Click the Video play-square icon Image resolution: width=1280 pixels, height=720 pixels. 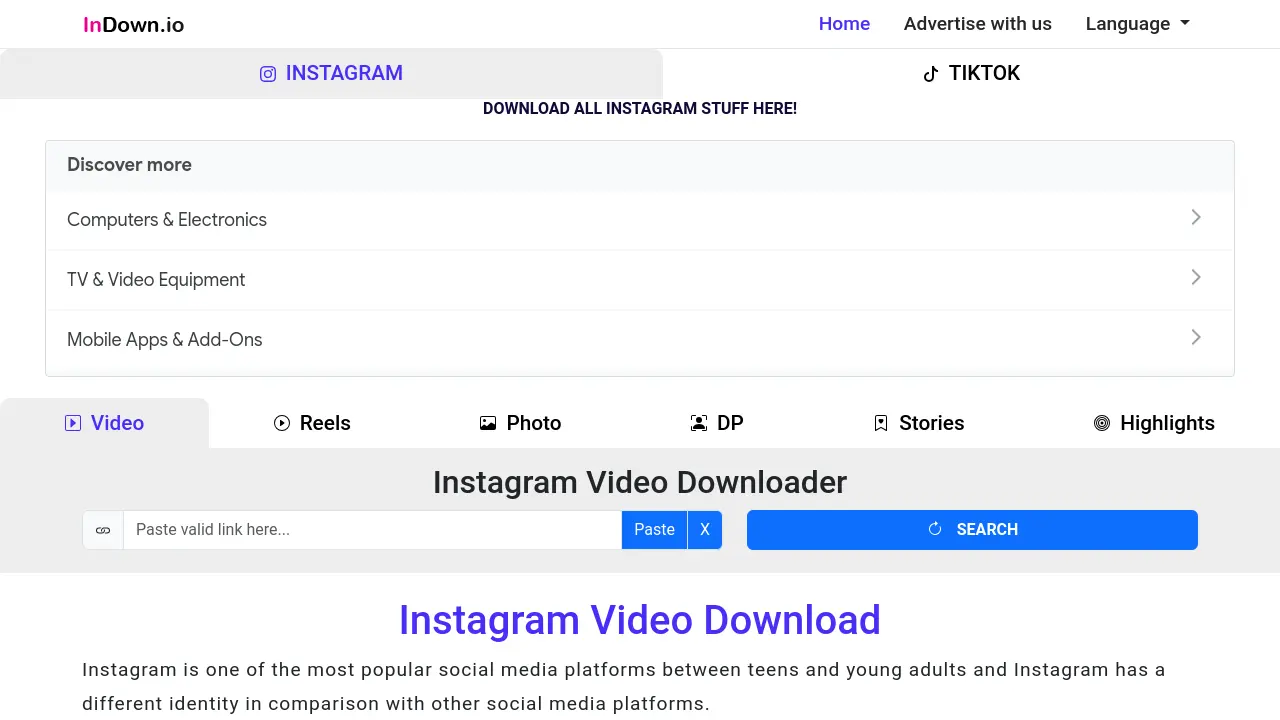(73, 423)
